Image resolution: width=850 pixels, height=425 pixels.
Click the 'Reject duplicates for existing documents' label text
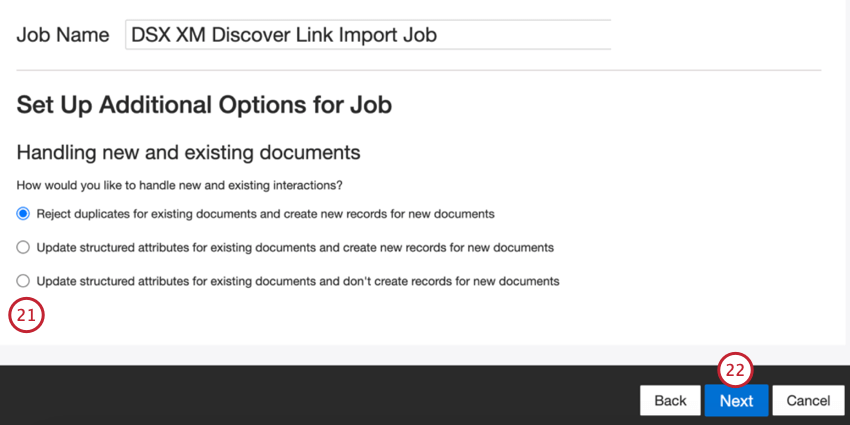coord(265,214)
